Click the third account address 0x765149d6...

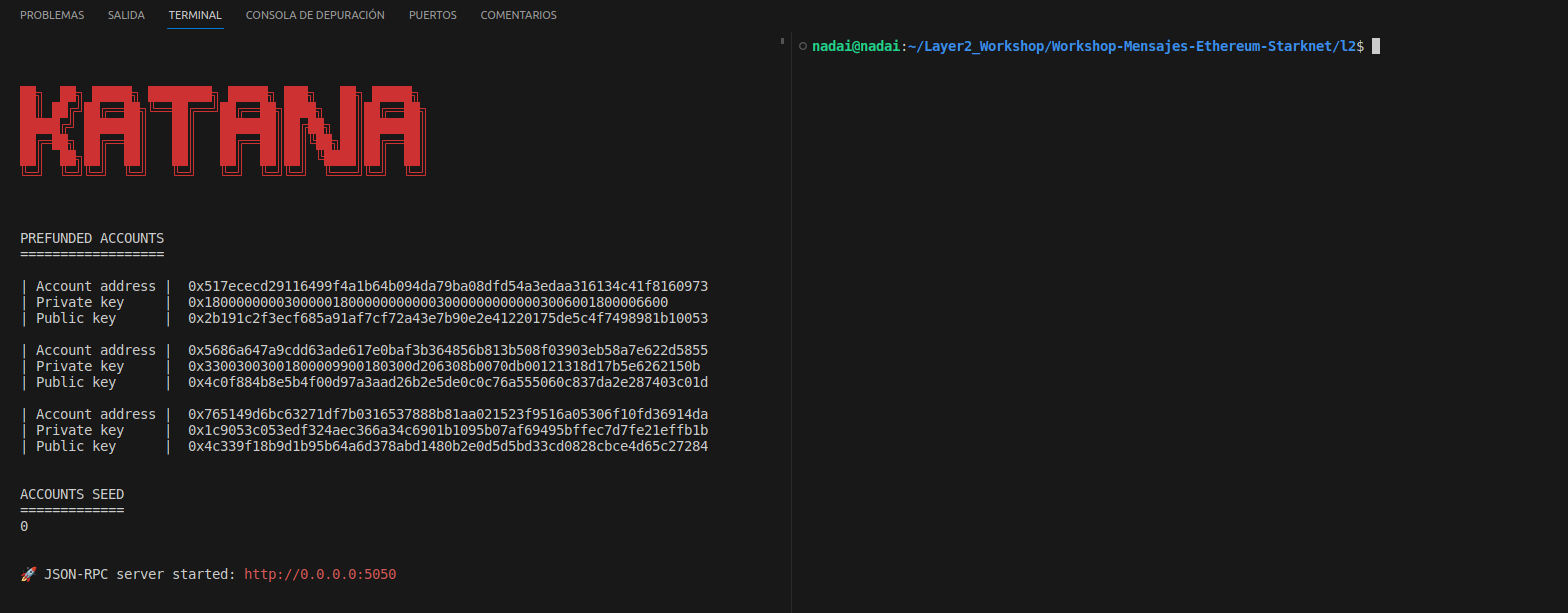click(x=448, y=415)
